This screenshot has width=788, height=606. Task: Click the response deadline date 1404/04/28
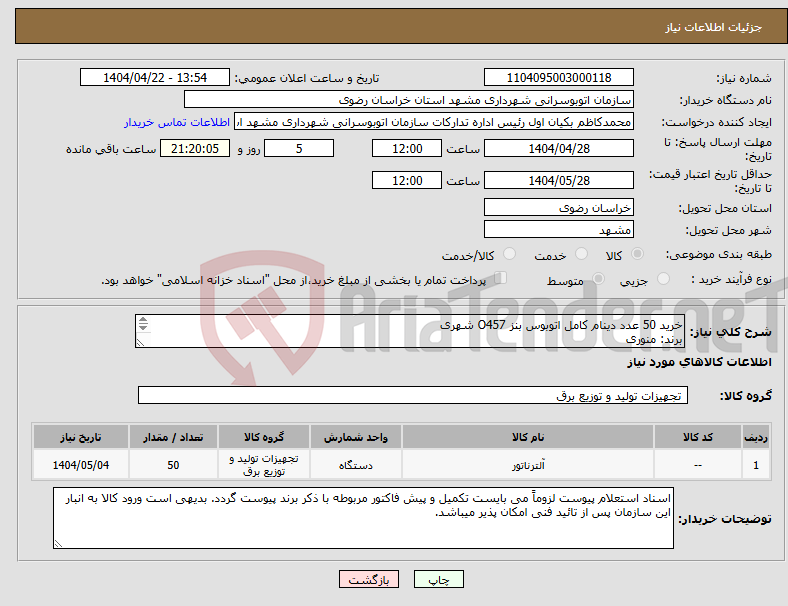[x=559, y=149]
